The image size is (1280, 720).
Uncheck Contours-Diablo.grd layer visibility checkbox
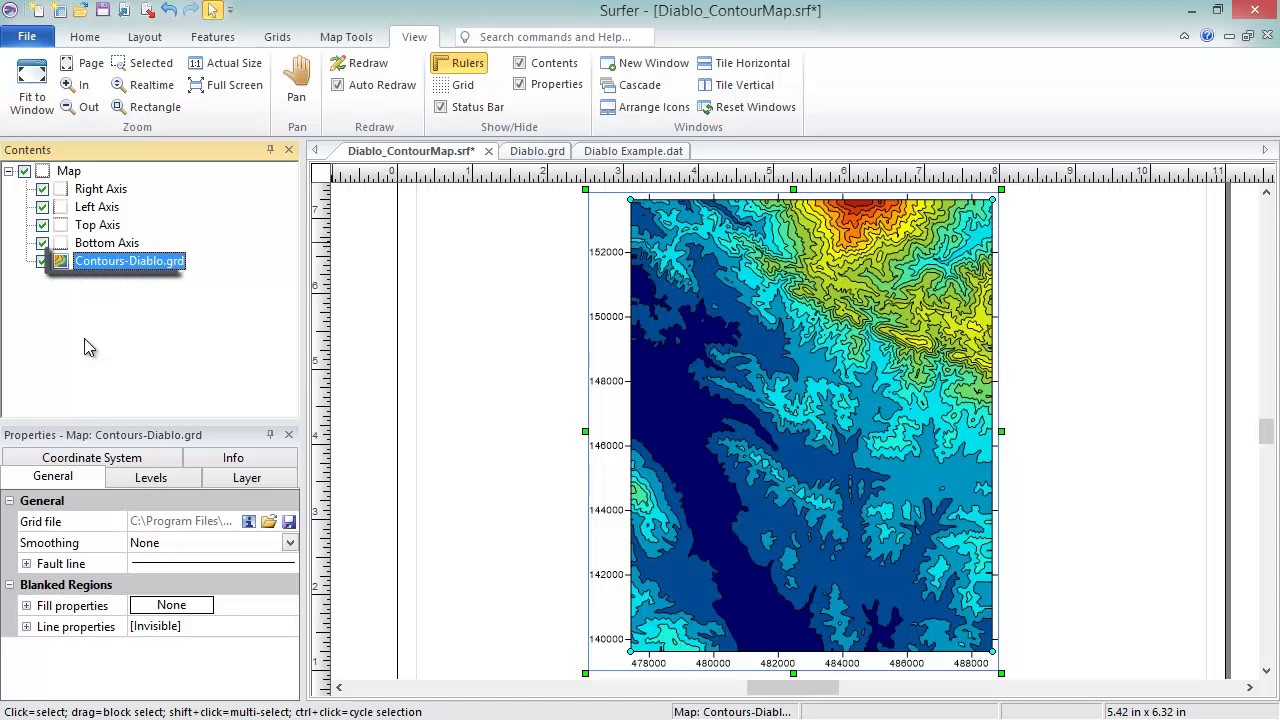pos(42,261)
